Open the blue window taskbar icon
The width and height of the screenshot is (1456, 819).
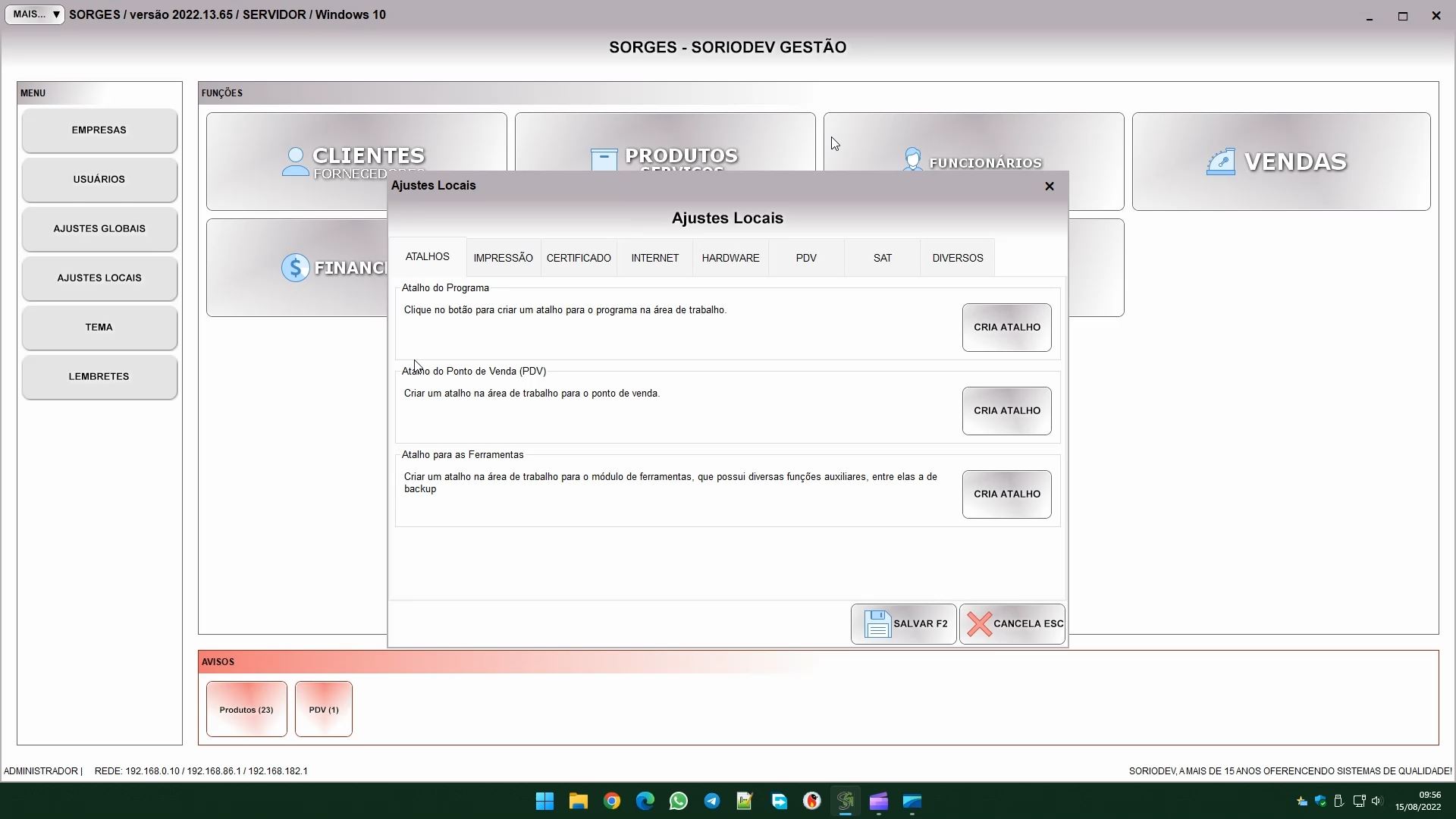[x=912, y=802]
